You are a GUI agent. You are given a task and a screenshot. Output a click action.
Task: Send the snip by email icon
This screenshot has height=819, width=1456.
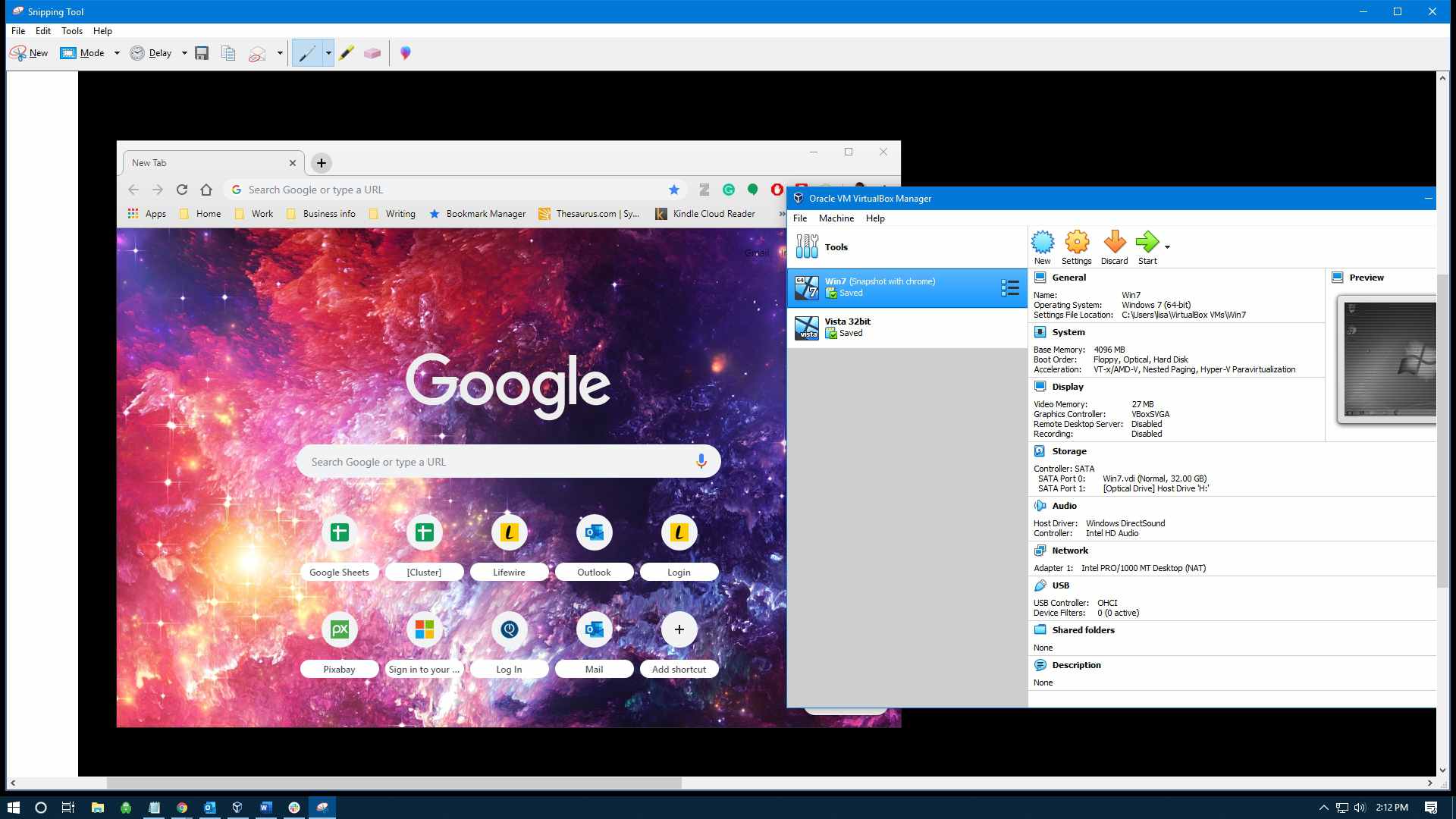258,53
